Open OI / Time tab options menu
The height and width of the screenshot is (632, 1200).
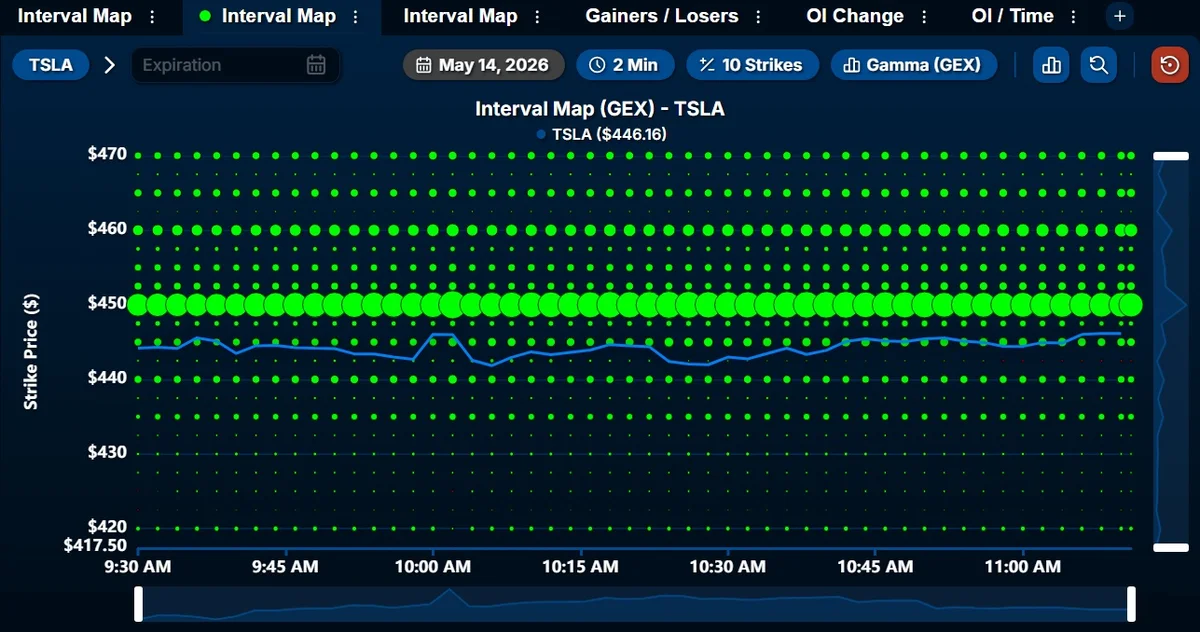[x=1074, y=17]
